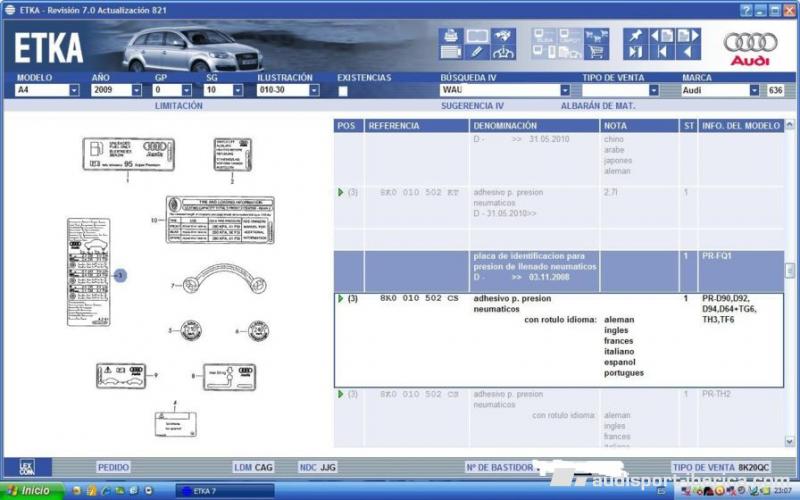
Task: Select highlighted callout 3 in the illustration
Action: click(x=120, y=276)
